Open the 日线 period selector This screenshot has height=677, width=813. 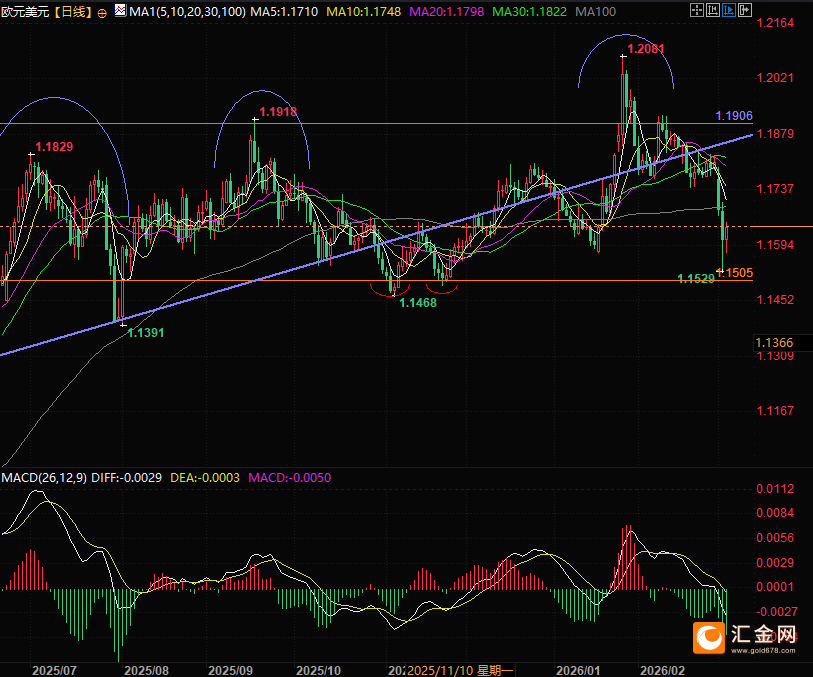point(71,12)
